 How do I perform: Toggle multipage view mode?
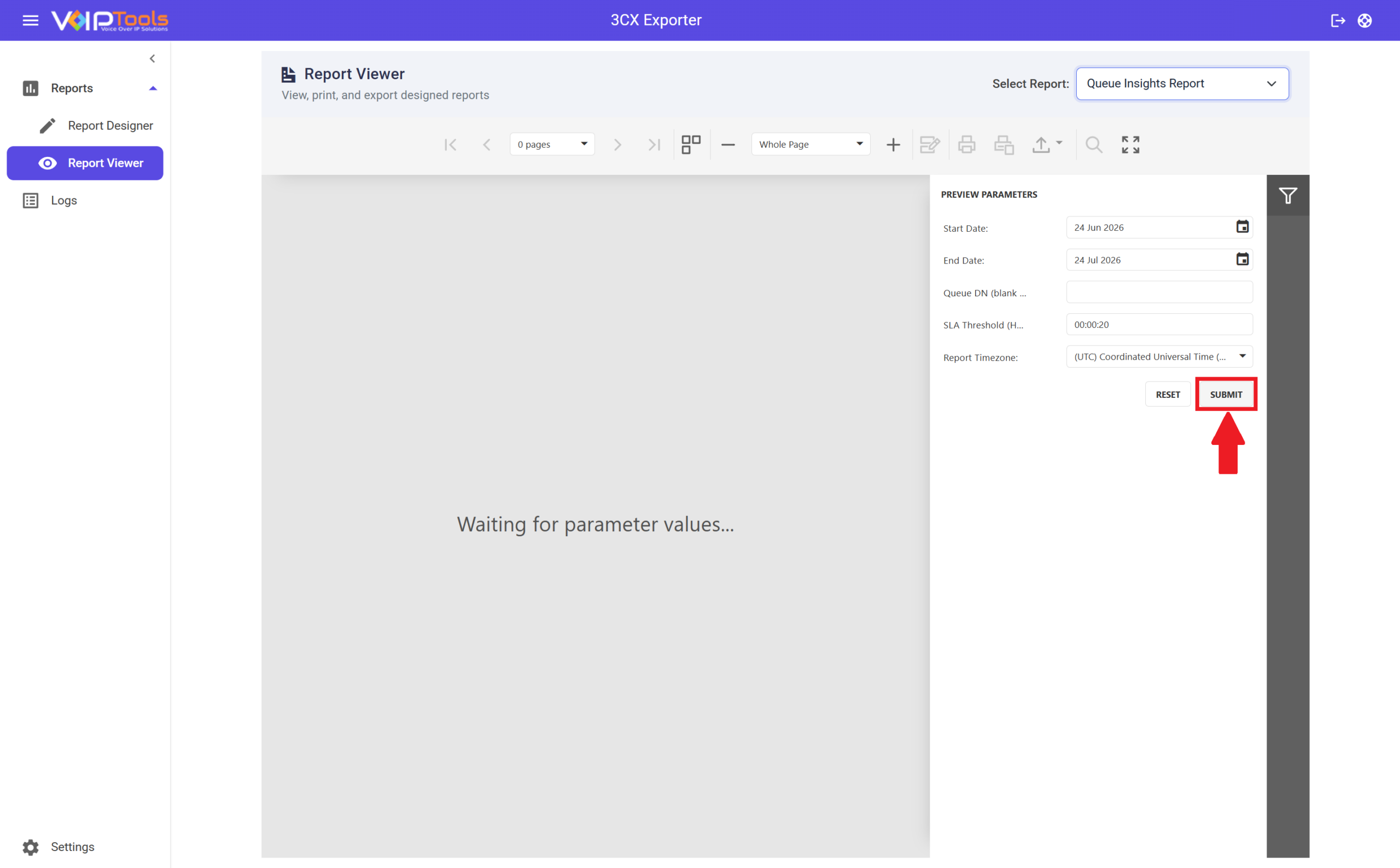(x=691, y=145)
